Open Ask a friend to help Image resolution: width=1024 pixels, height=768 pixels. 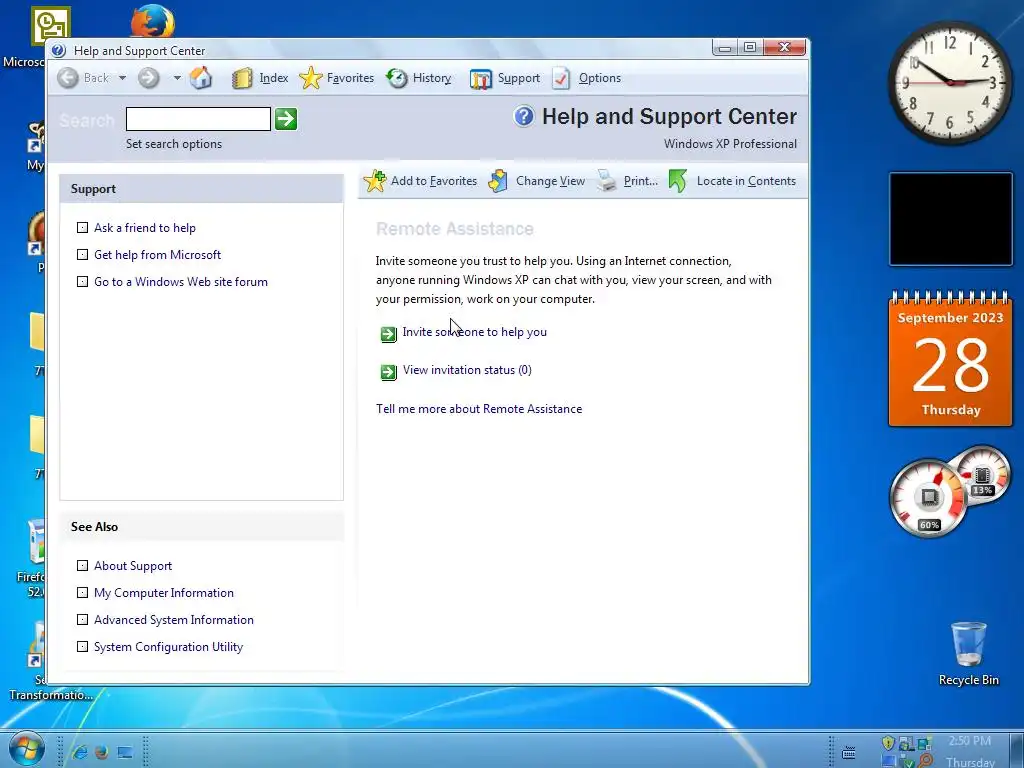click(x=145, y=227)
